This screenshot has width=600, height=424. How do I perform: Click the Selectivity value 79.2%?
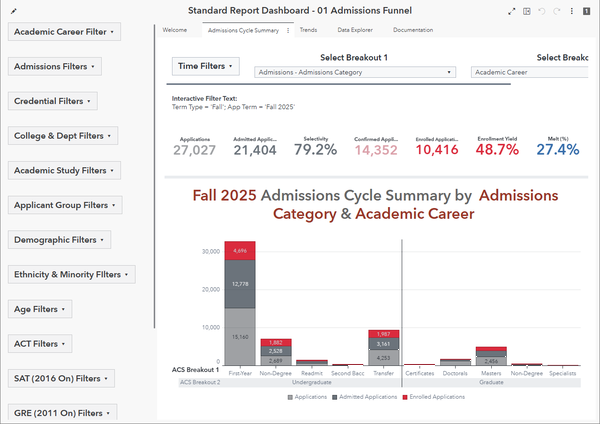pyautogui.click(x=316, y=150)
